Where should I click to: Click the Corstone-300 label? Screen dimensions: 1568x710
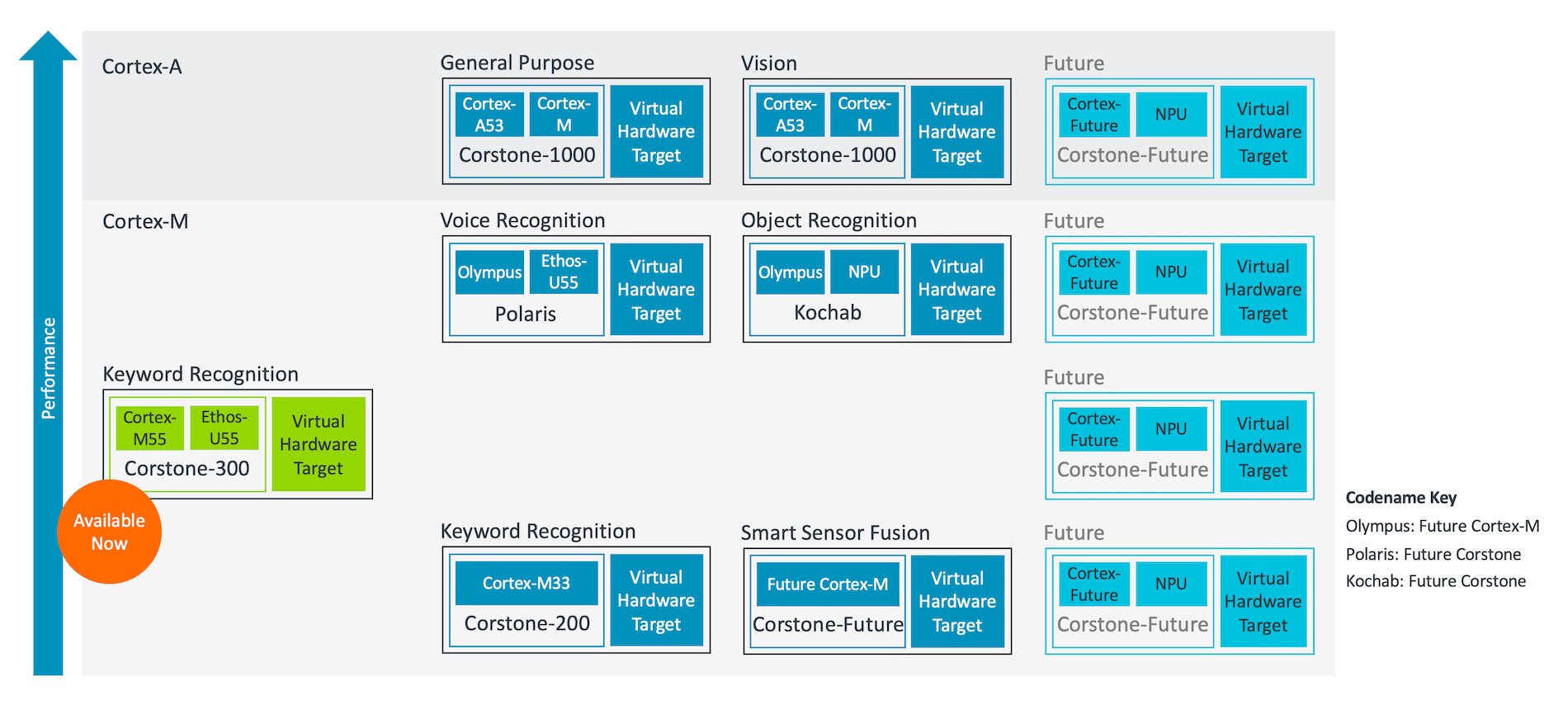click(187, 469)
